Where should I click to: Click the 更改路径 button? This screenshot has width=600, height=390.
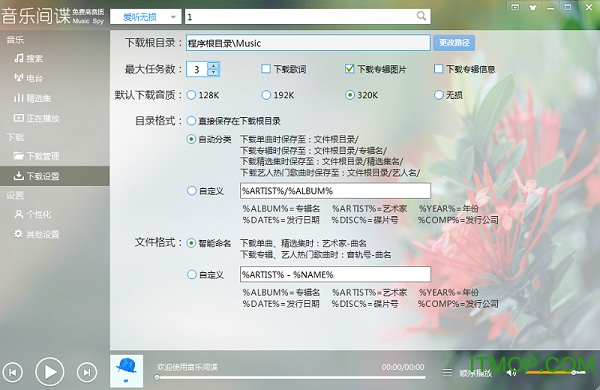454,42
